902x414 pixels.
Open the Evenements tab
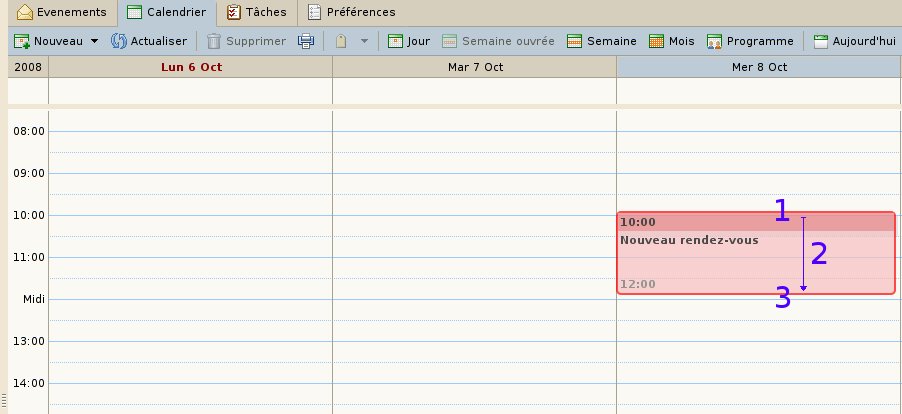[61, 12]
